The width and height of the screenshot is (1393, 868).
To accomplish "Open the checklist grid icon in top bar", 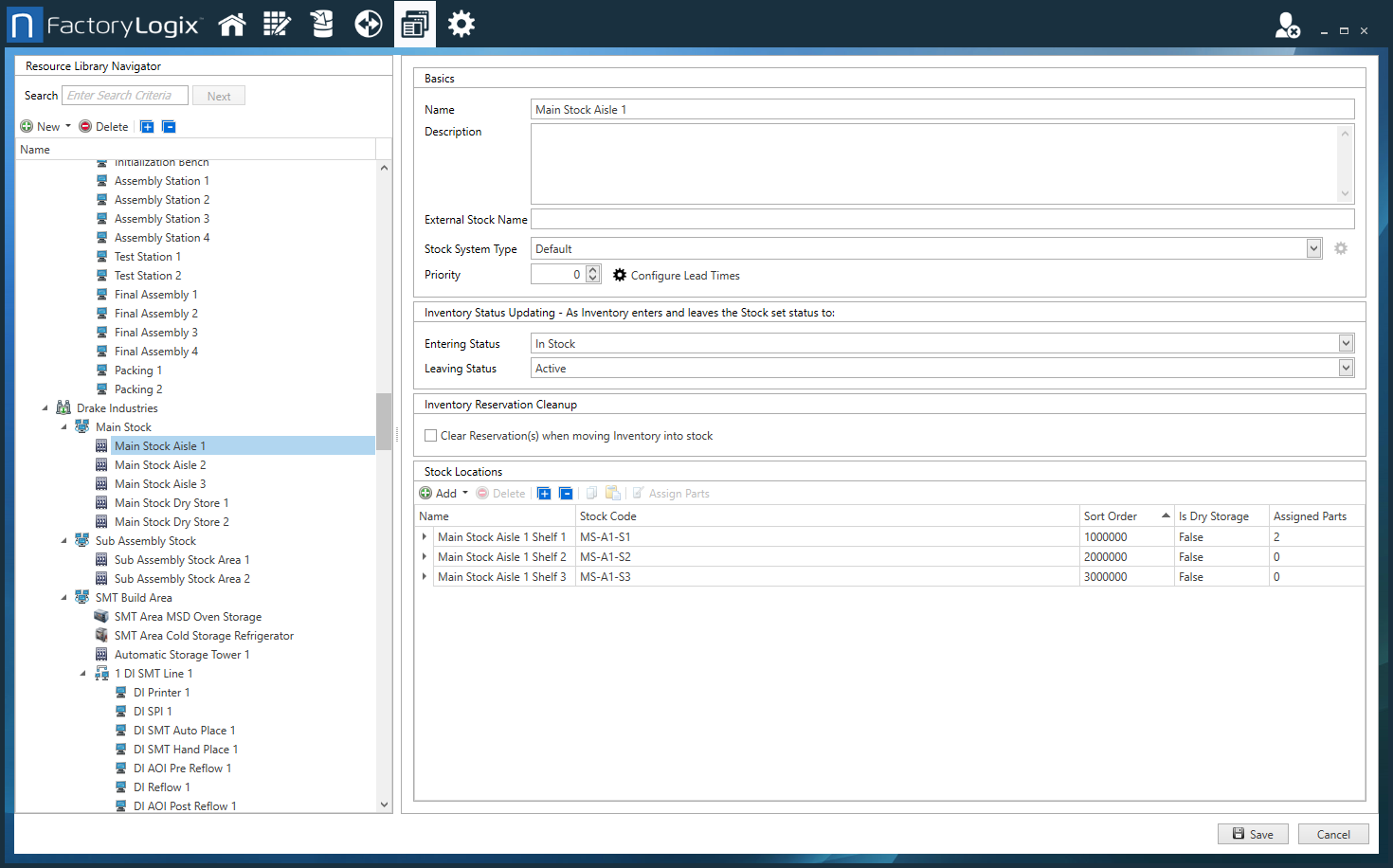I will (x=277, y=25).
